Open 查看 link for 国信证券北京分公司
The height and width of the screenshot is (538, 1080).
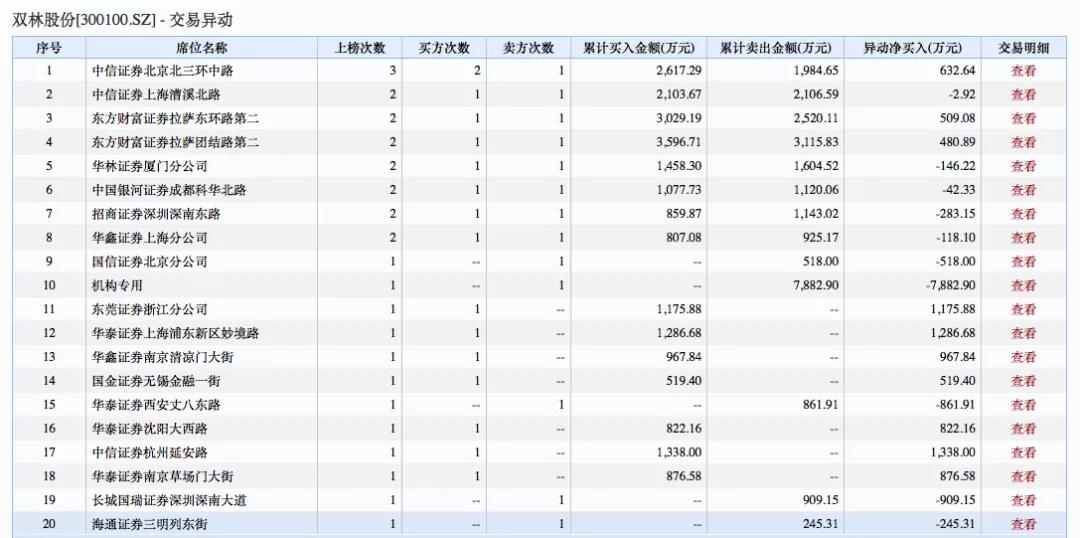(1023, 262)
